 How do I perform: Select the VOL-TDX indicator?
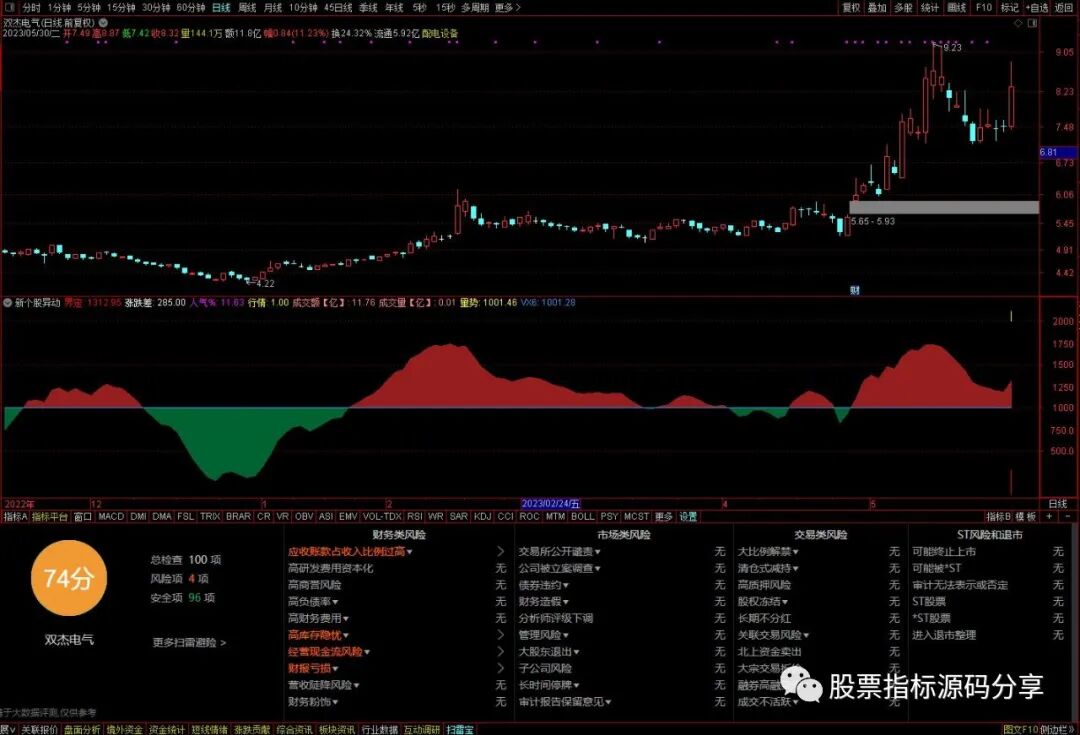click(382, 516)
